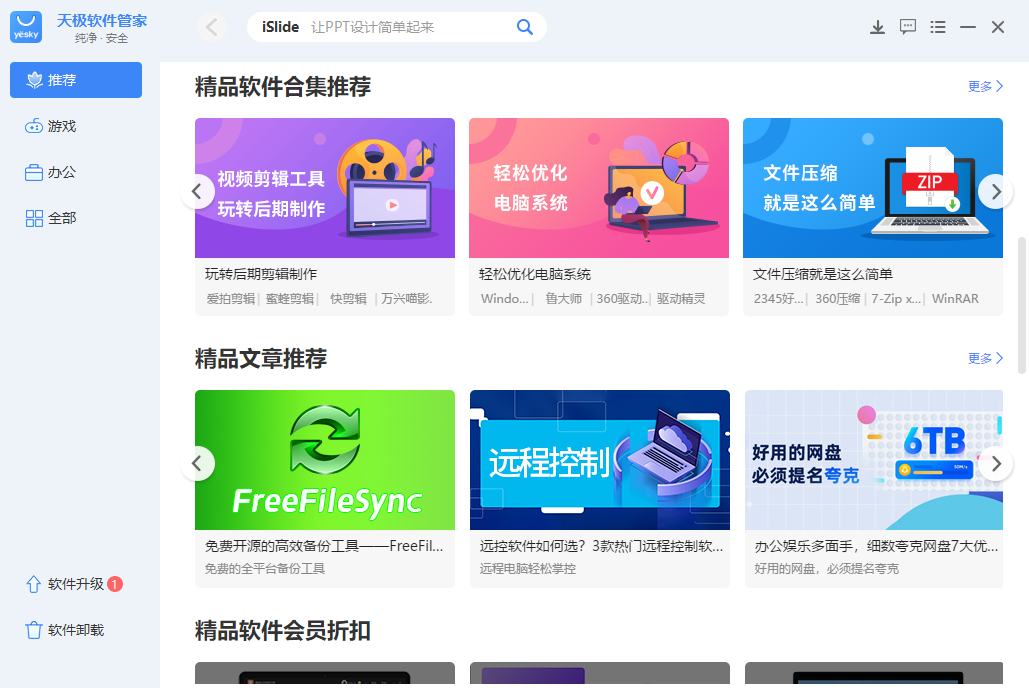Click the Windo... software link

click(x=504, y=299)
